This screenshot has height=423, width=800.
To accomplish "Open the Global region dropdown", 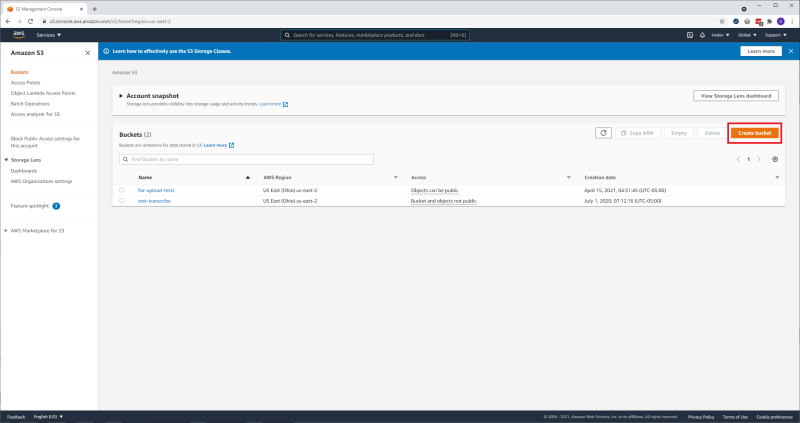I will [747, 35].
